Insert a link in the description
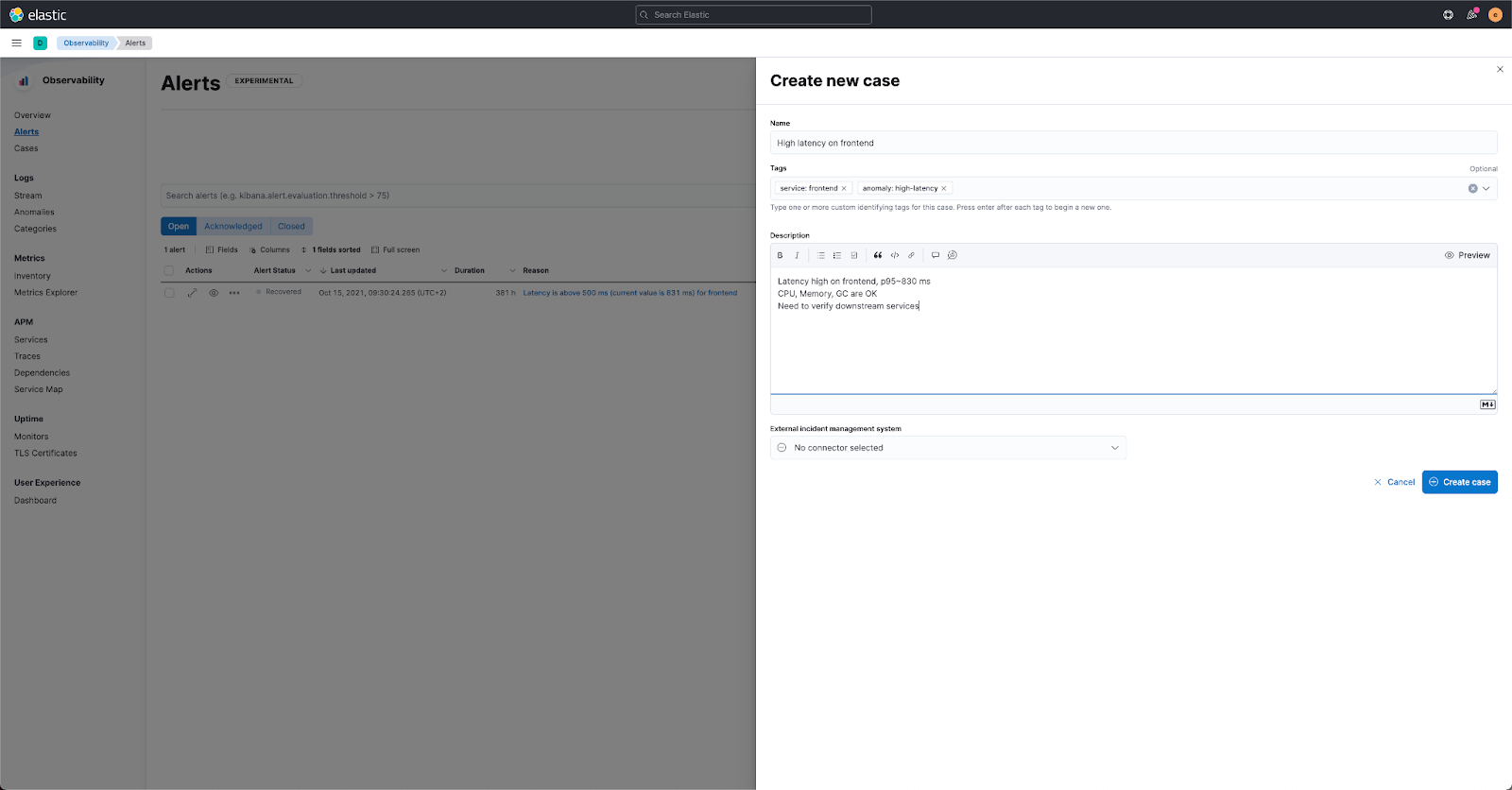This screenshot has width=1512, height=790. (912, 255)
